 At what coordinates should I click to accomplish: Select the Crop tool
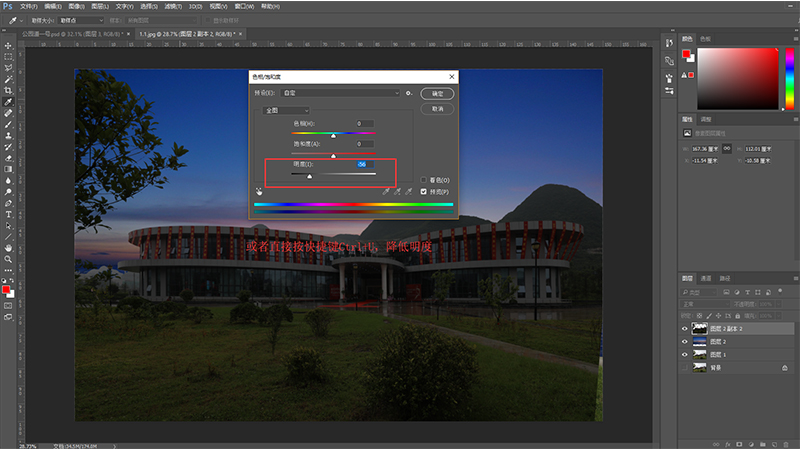tap(9, 91)
